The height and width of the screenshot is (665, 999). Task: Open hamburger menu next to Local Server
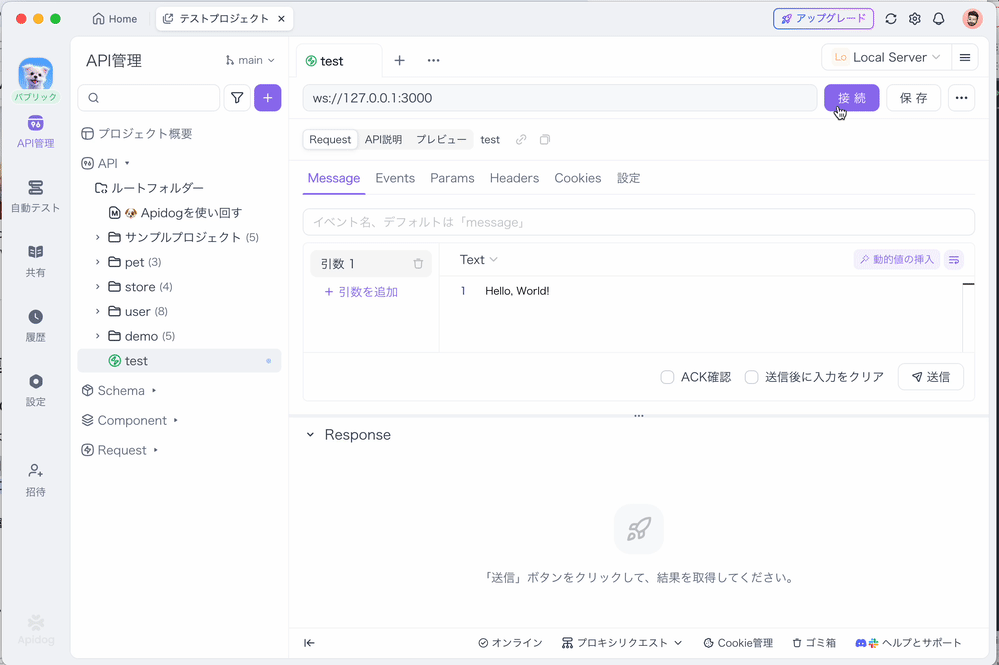click(965, 57)
